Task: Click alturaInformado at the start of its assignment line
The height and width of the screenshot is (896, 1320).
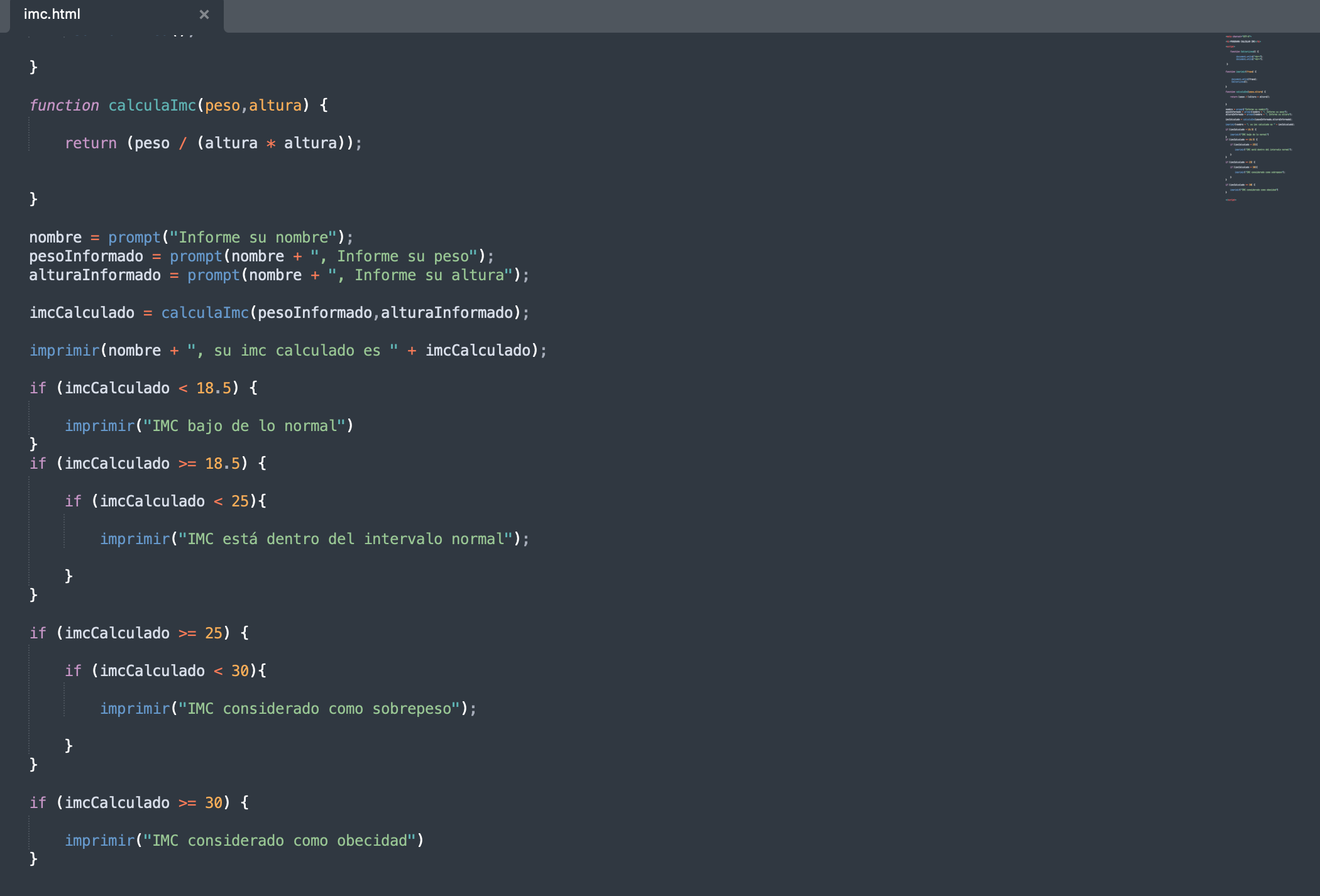Action: click(95, 275)
